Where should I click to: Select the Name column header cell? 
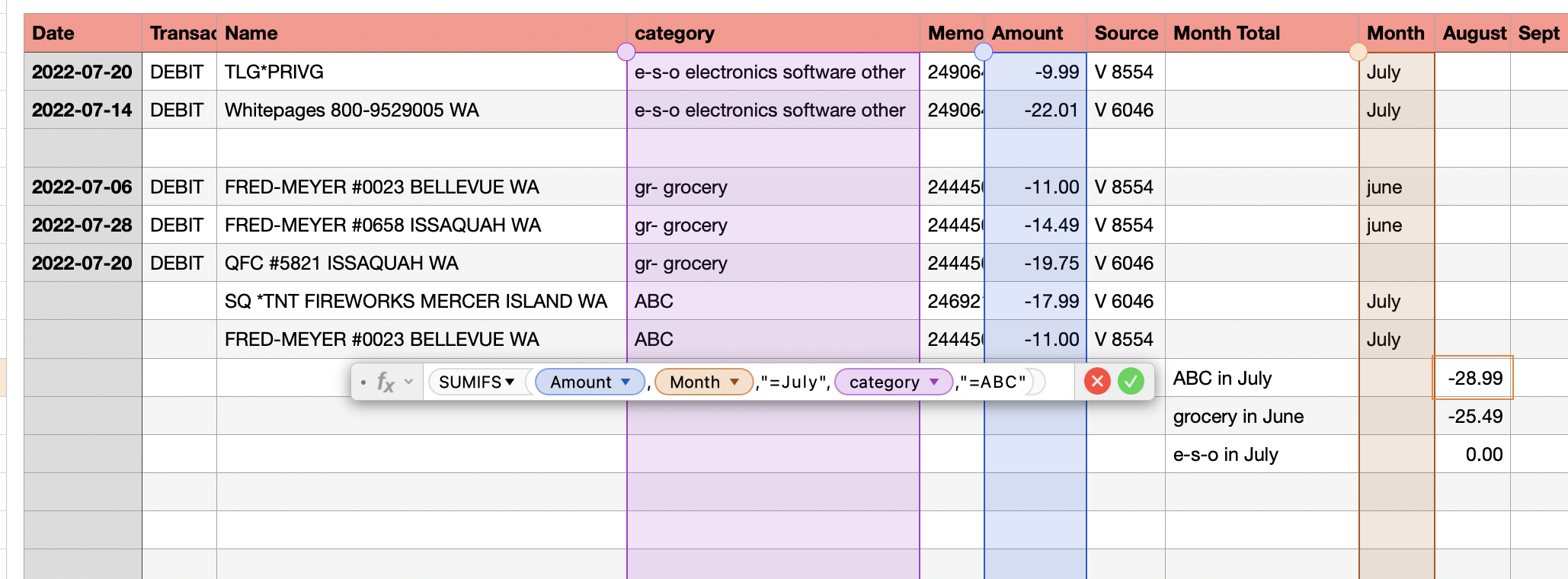421,34
